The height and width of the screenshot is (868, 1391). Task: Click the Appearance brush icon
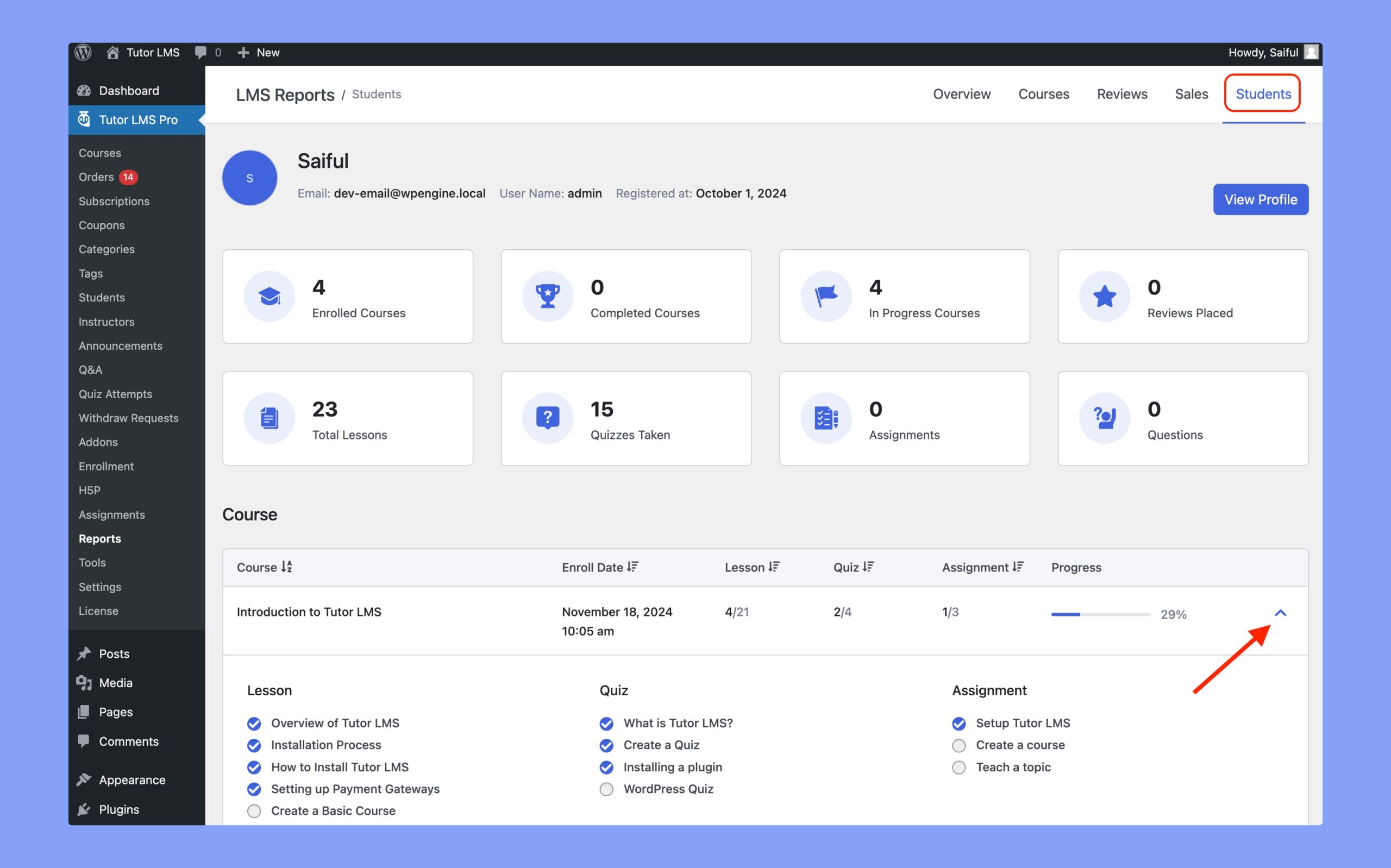pyautogui.click(x=84, y=779)
